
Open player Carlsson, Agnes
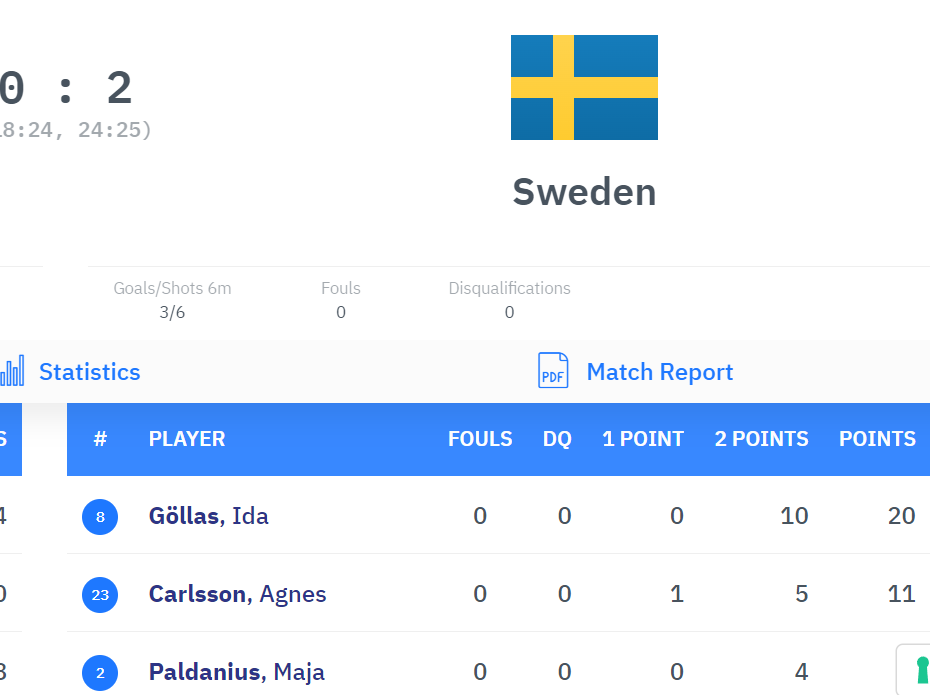(237, 594)
